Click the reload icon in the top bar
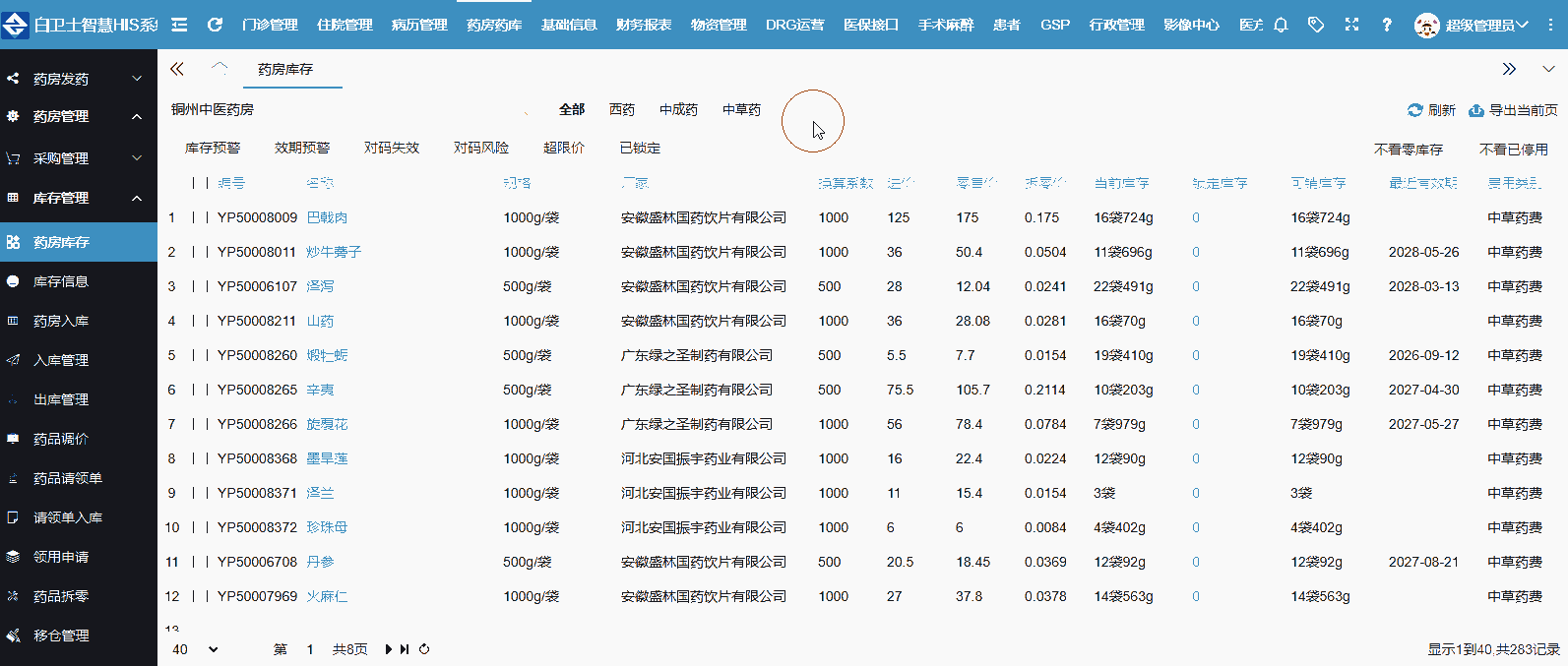Viewport: 1568px width, 666px height. pos(215,25)
